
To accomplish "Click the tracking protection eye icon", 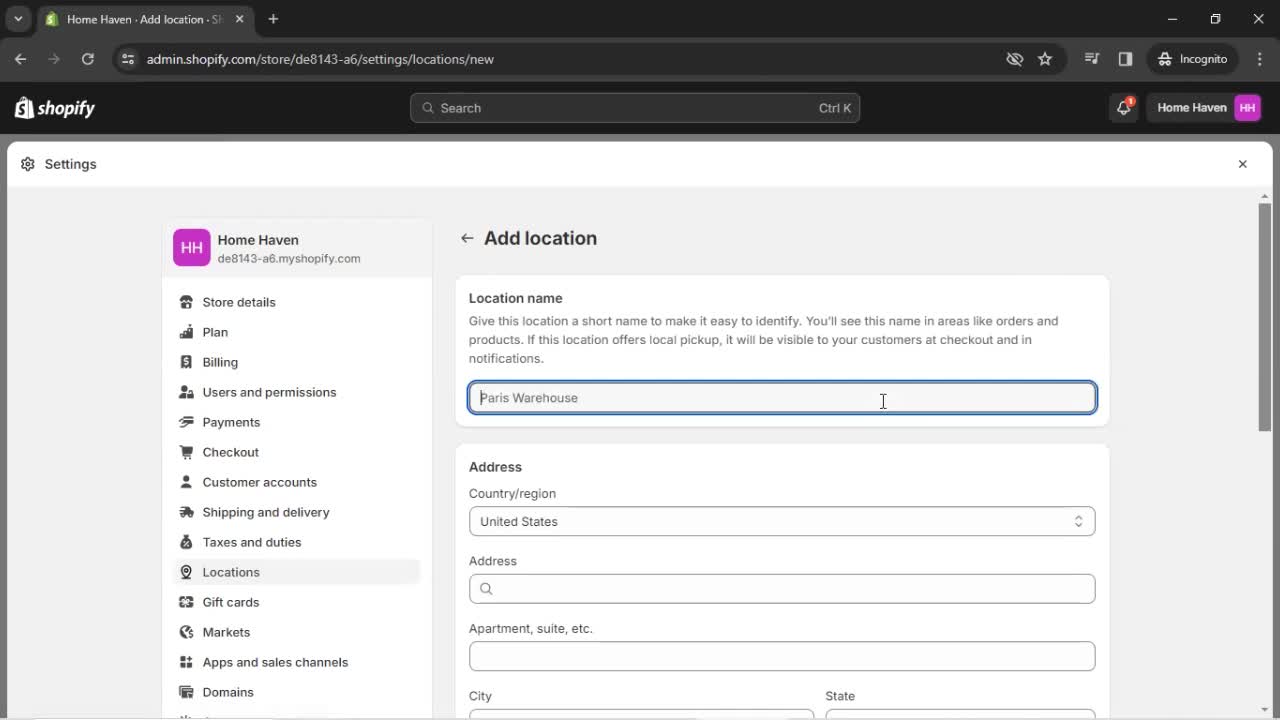I will pos(1015,59).
